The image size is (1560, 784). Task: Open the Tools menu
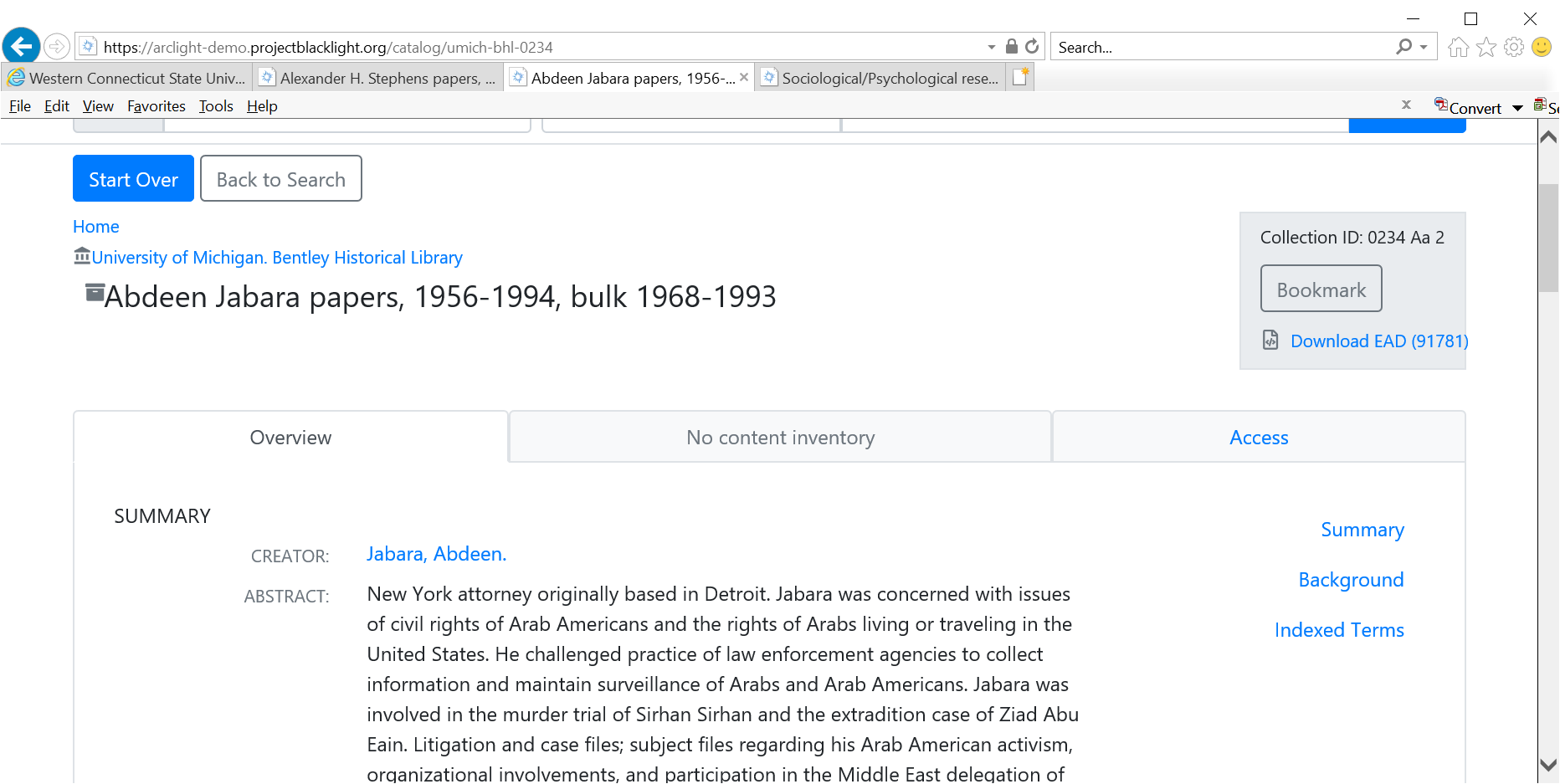tap(215, 106)
